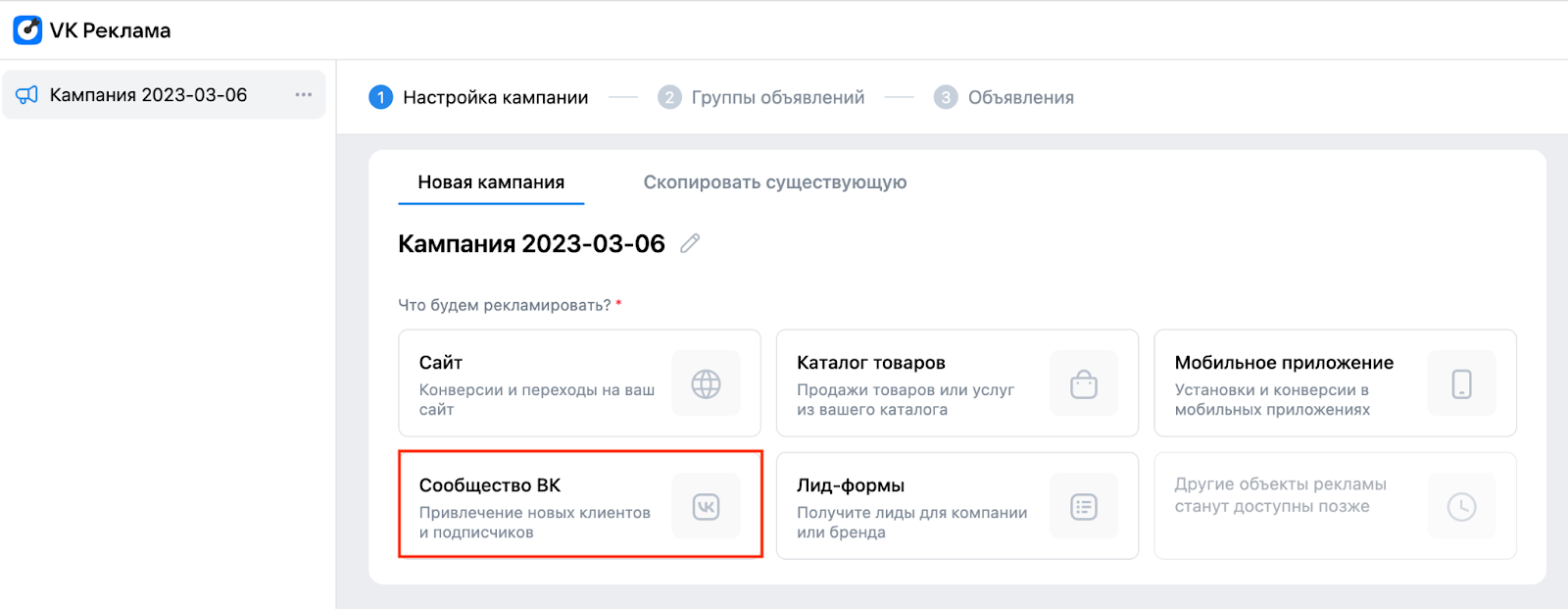1568x609 pixels.
Task: Click the Кампания 2023-03-06 heading title
Action: tap(531, 244)
